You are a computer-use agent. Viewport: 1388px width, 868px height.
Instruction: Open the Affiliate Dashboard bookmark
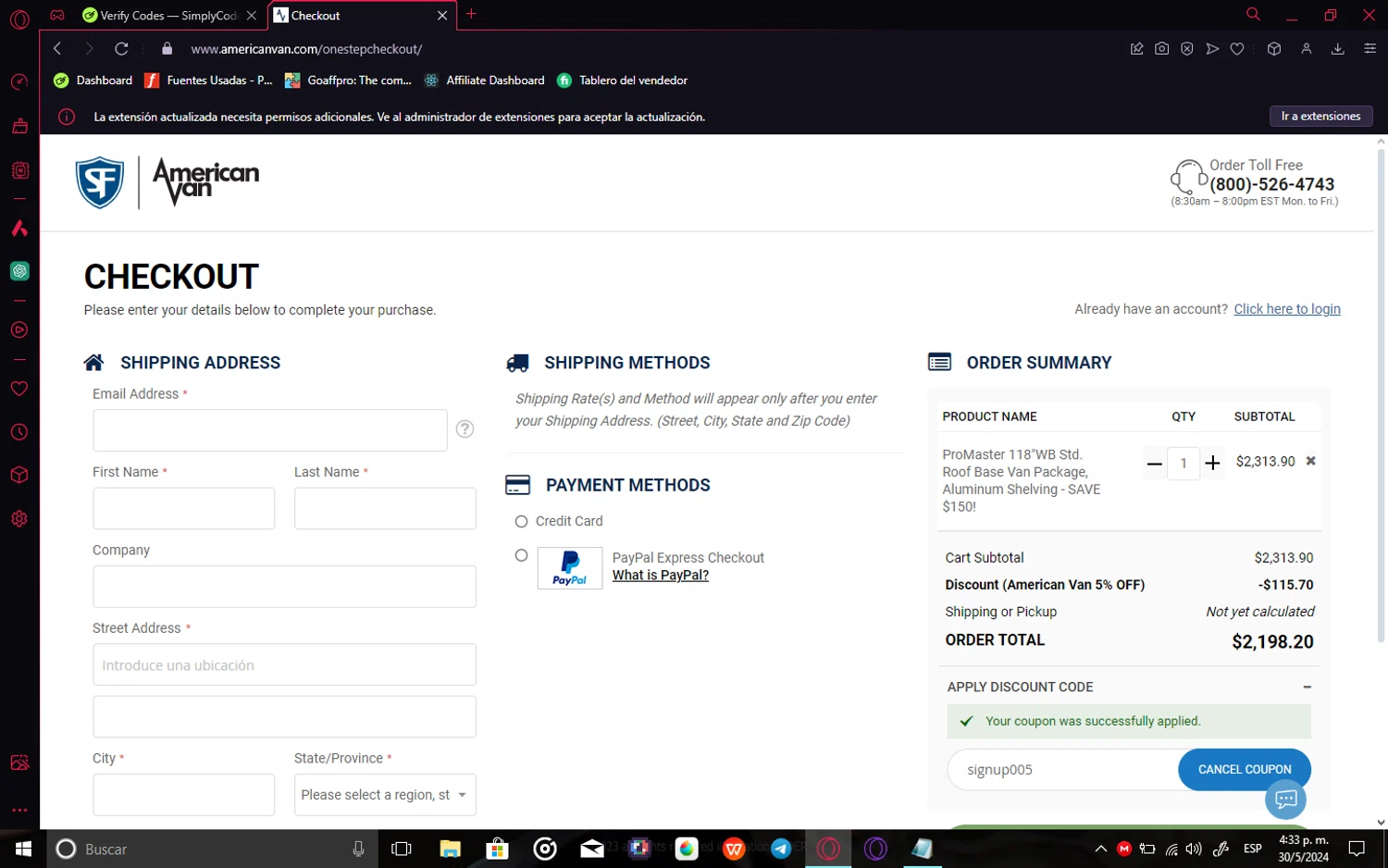pos(484,81)
